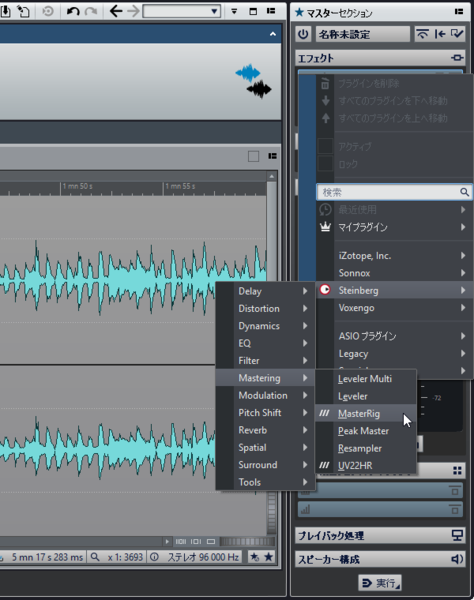Click the horizontal zoom slider strip
Screen dimensions: 474x600
click(x=247, y=541)
